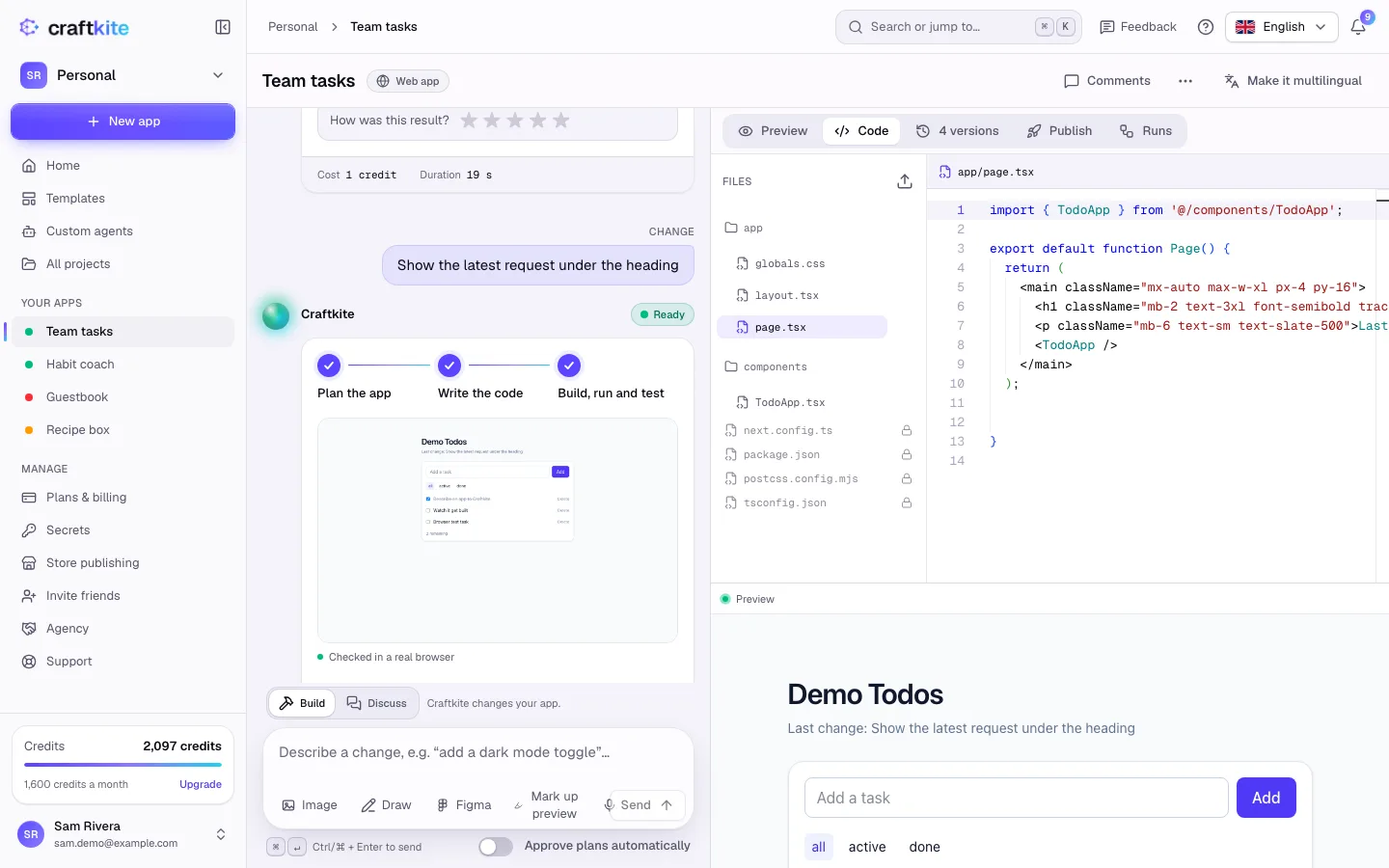Select the 'active' task filter
1389x868 pixels.
(867, 847)
